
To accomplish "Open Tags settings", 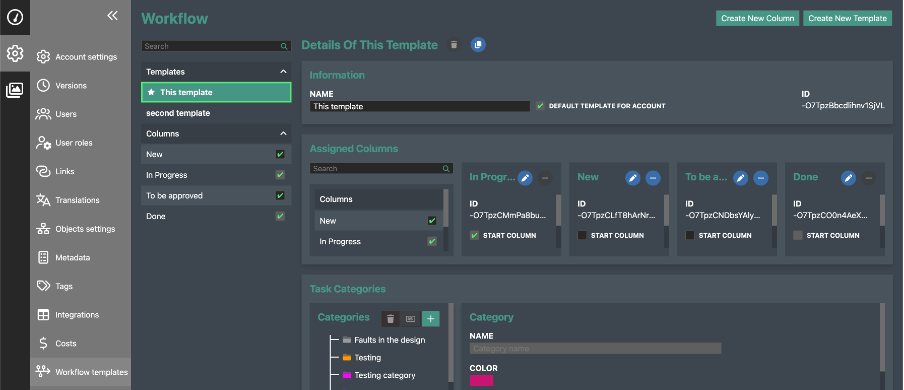I will point(81,286).
